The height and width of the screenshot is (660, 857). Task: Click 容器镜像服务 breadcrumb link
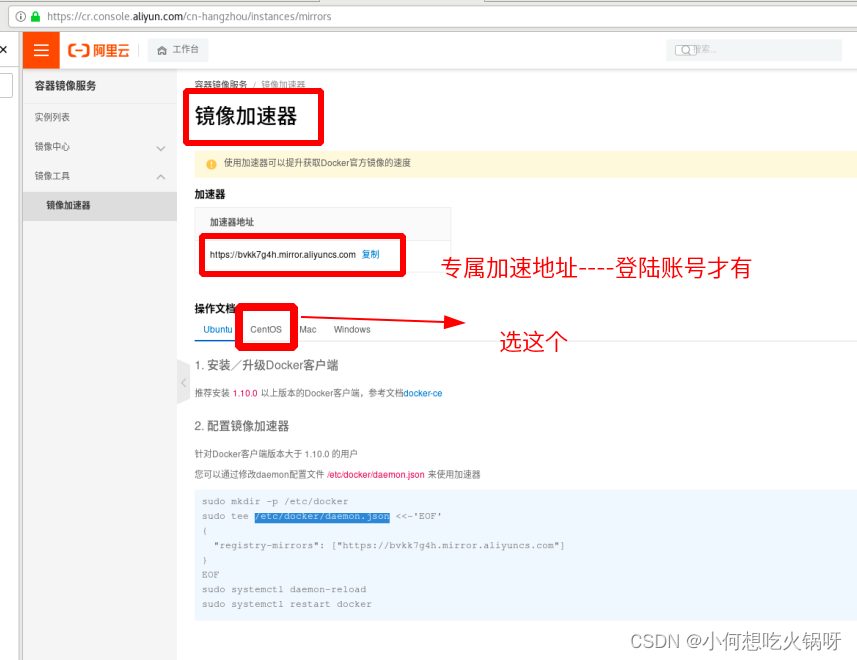click(221, 84)
